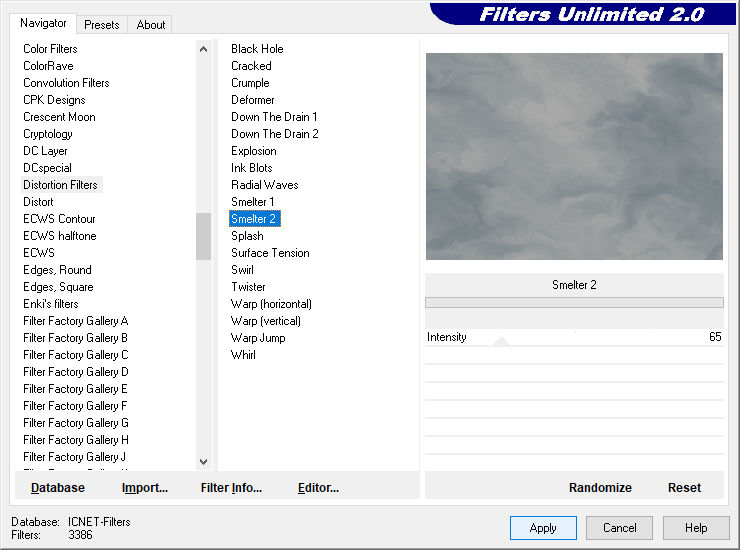Reset the filter parameters
The height and width of the screenshot is (550, 740).
684,488
